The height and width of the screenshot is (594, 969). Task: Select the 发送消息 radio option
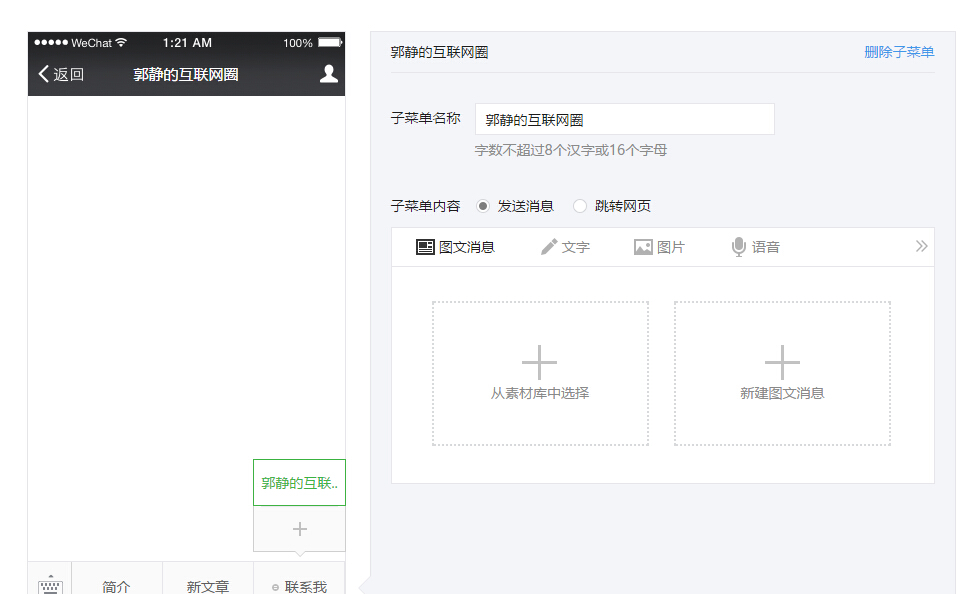(483, 206)
